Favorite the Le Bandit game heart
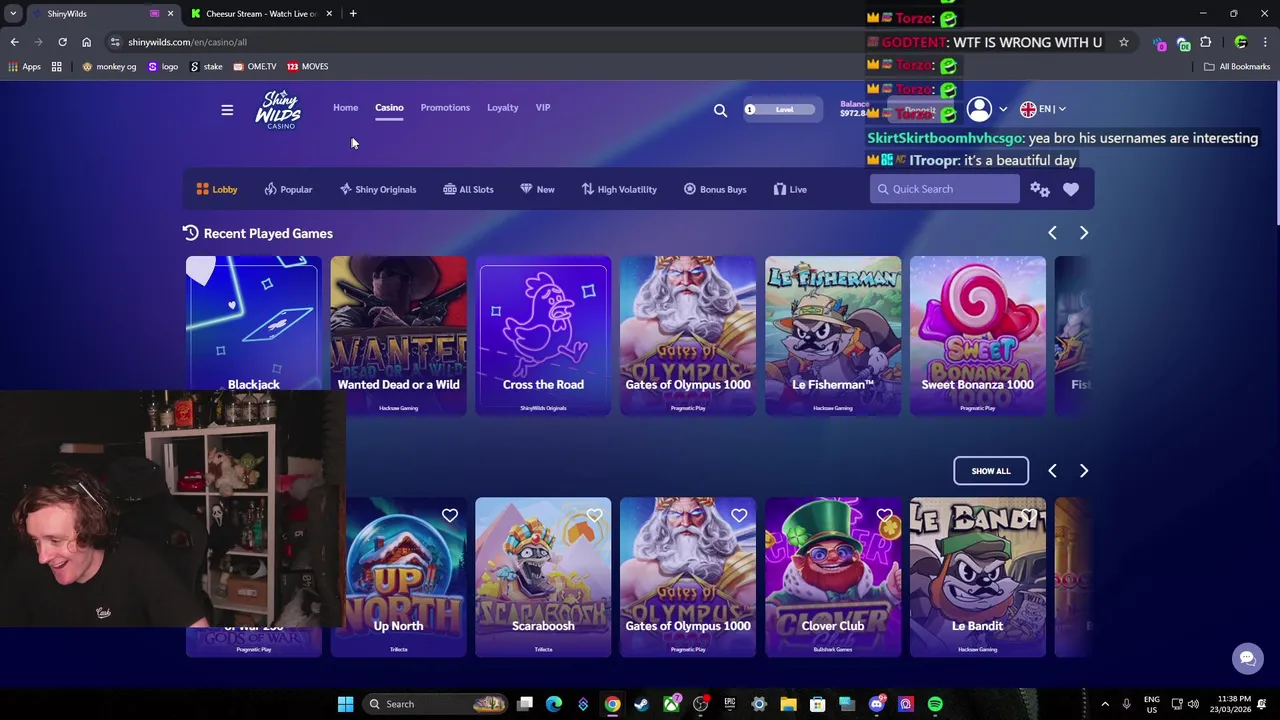This screenshot has height=720, width=1280. pyautogui.click(x=1029, y=516)
